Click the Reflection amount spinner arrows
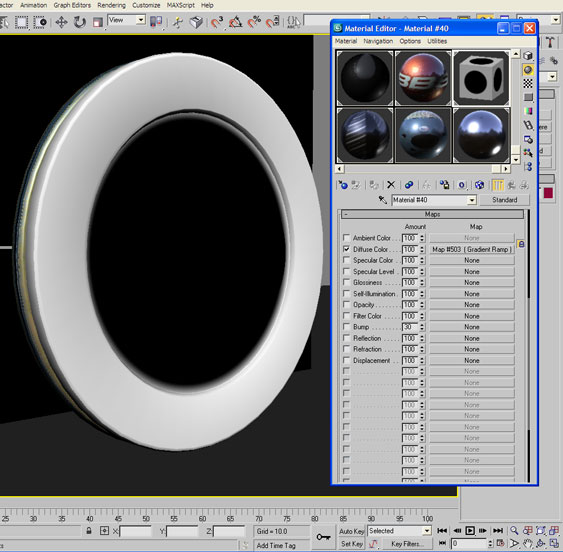This screenshot has height=552, width=563. click(422, 338)
